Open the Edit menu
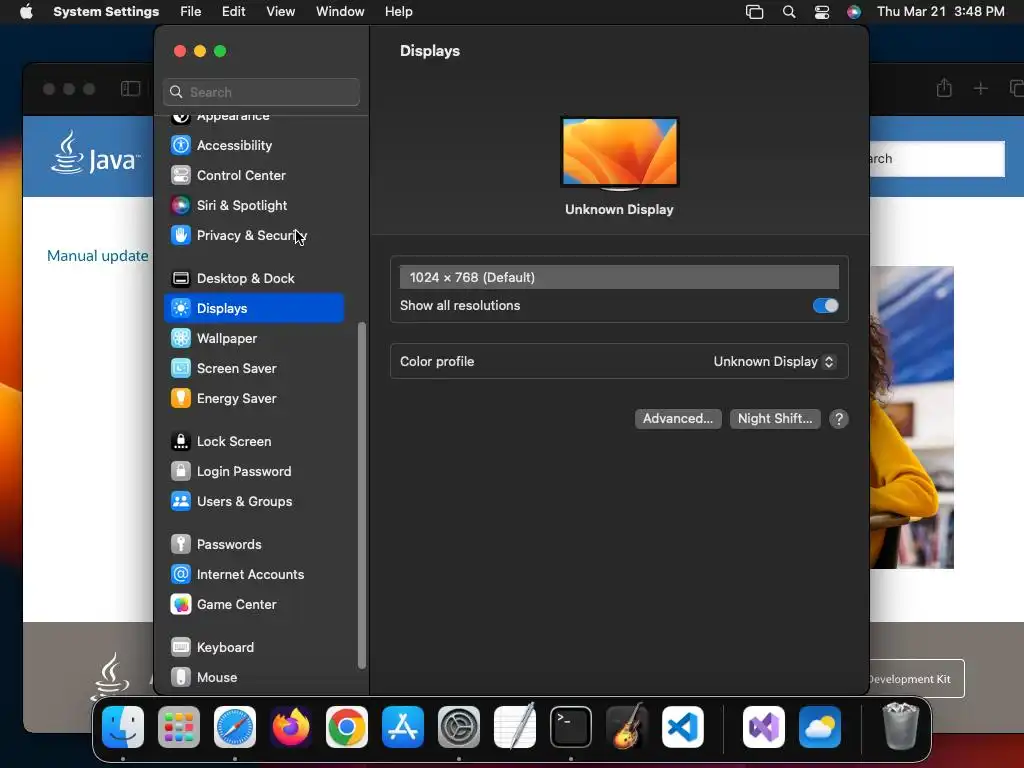This screenshot has height=768, width=1024. click(233, 12)
